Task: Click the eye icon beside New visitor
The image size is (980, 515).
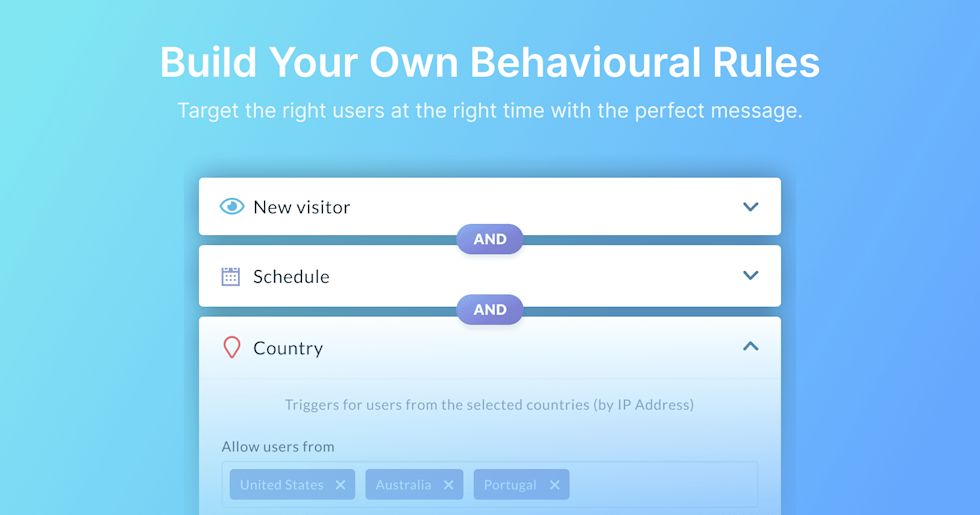Action: click(231, 207)
